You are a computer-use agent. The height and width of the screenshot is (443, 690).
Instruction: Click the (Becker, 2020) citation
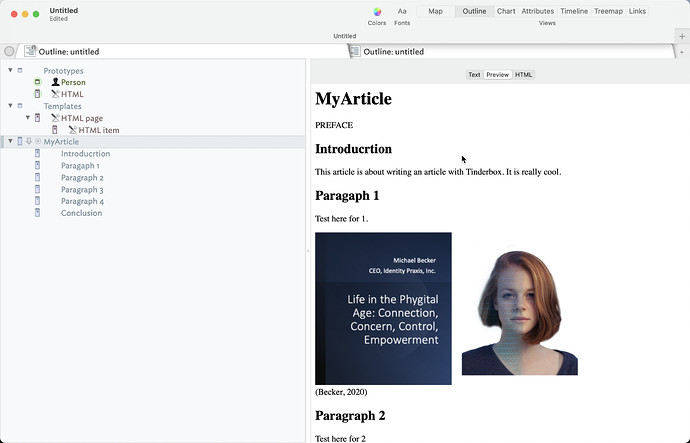click(x=341, y=392)
